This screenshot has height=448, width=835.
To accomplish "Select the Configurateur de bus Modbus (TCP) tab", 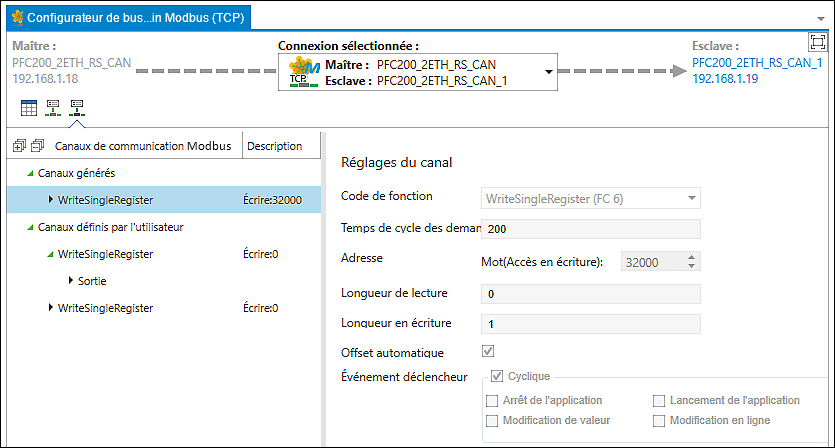I will (x=128, y=18).
